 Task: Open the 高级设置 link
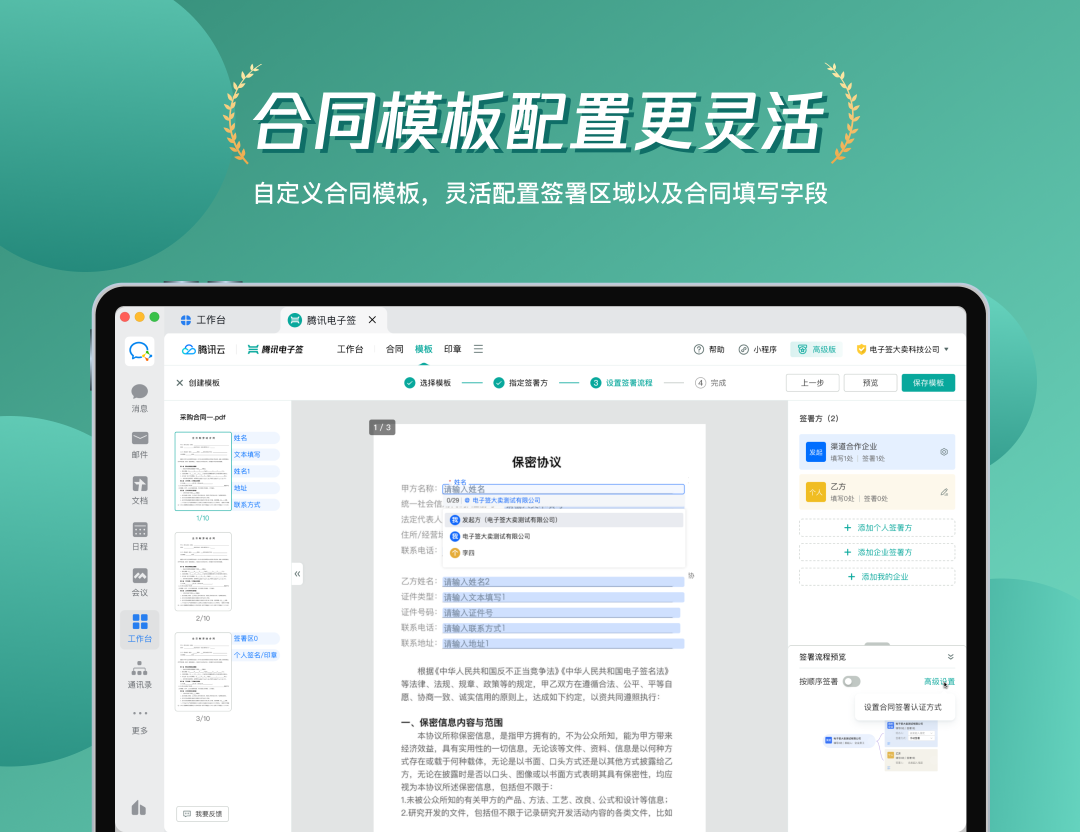pyautogui.click(x=939, y=681)
